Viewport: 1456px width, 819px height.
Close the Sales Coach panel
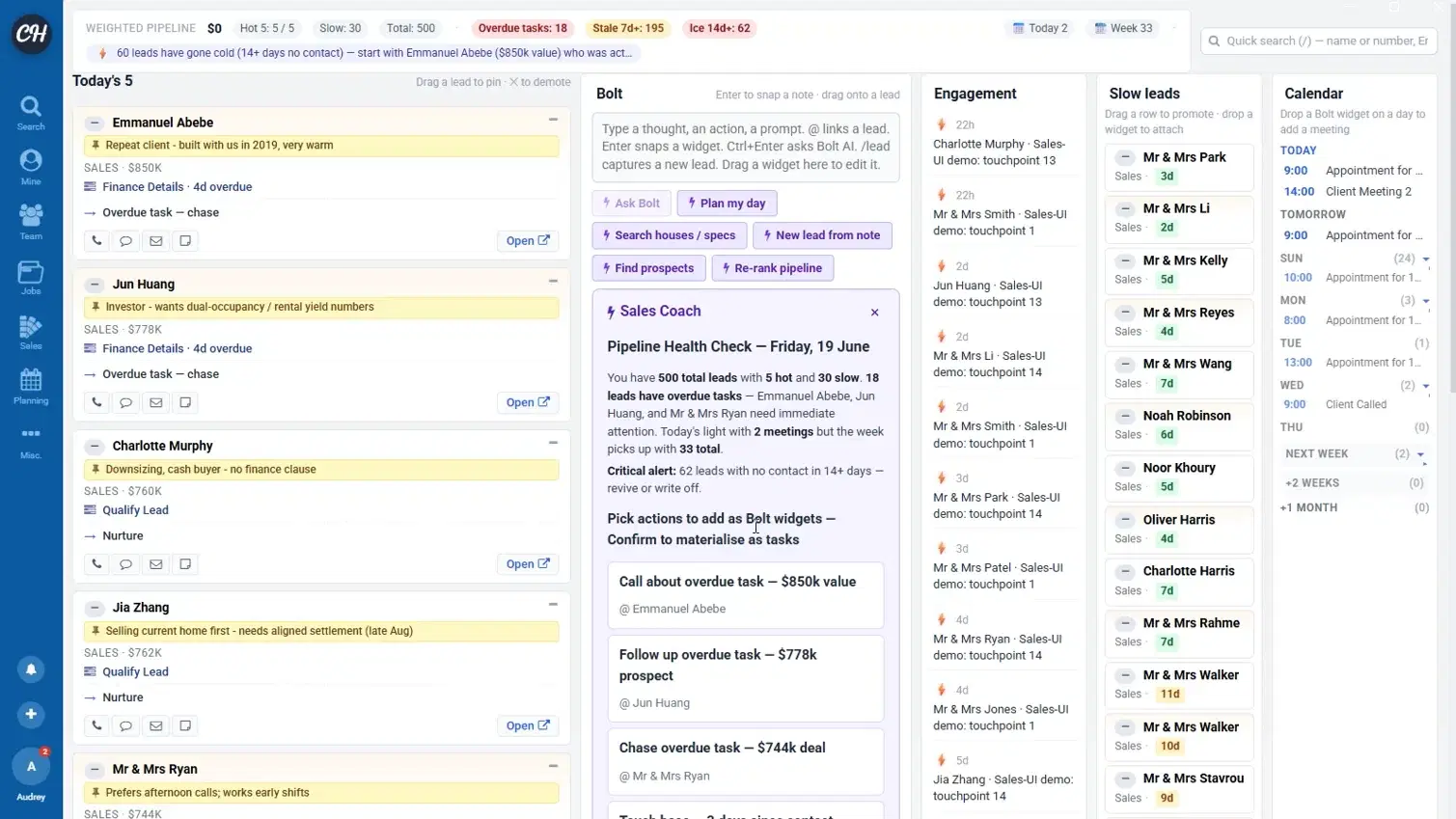[874, 313]
